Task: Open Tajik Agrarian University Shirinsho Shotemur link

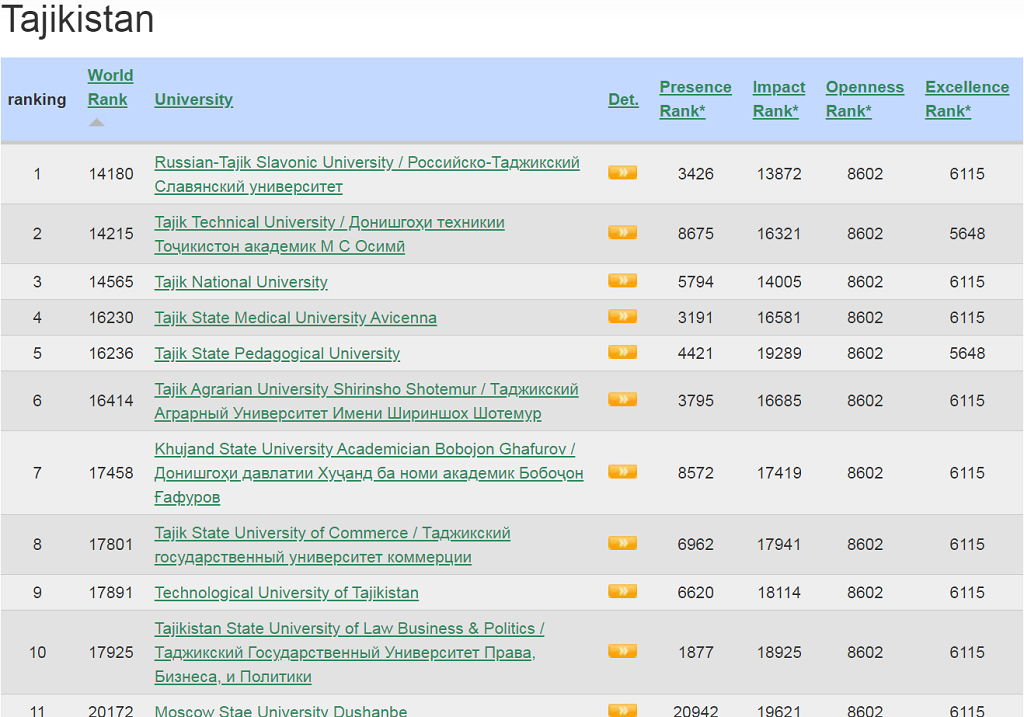Action: [x=366, y=401]
